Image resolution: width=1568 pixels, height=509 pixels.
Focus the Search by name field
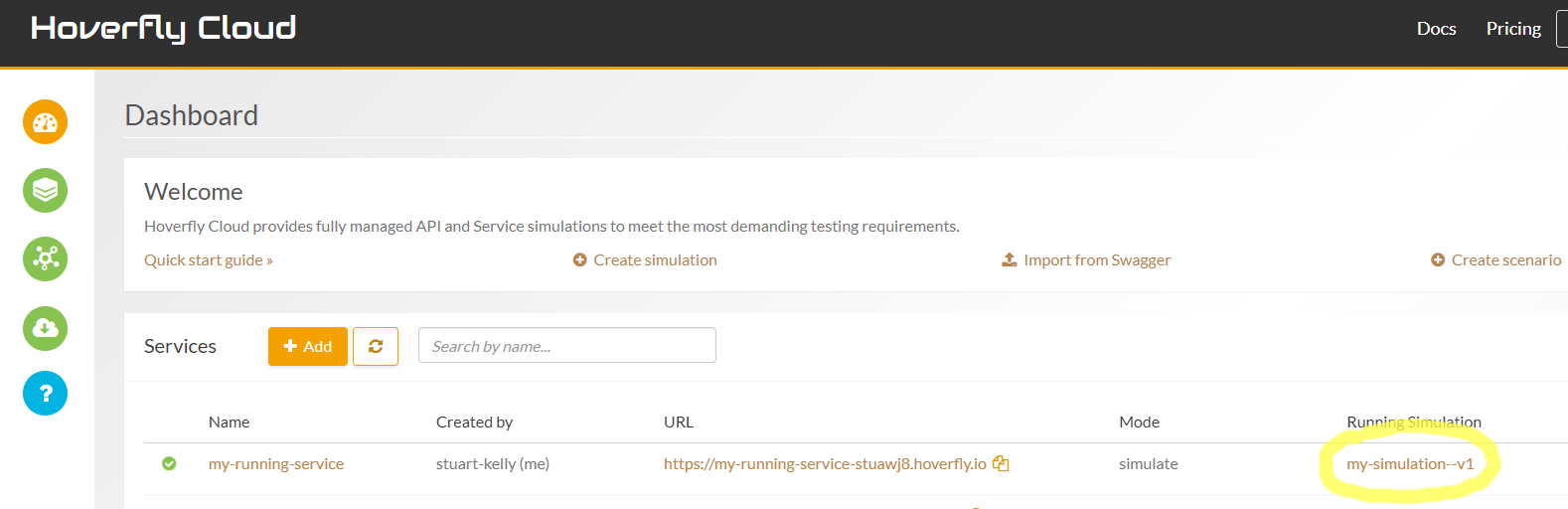(566, 346)
